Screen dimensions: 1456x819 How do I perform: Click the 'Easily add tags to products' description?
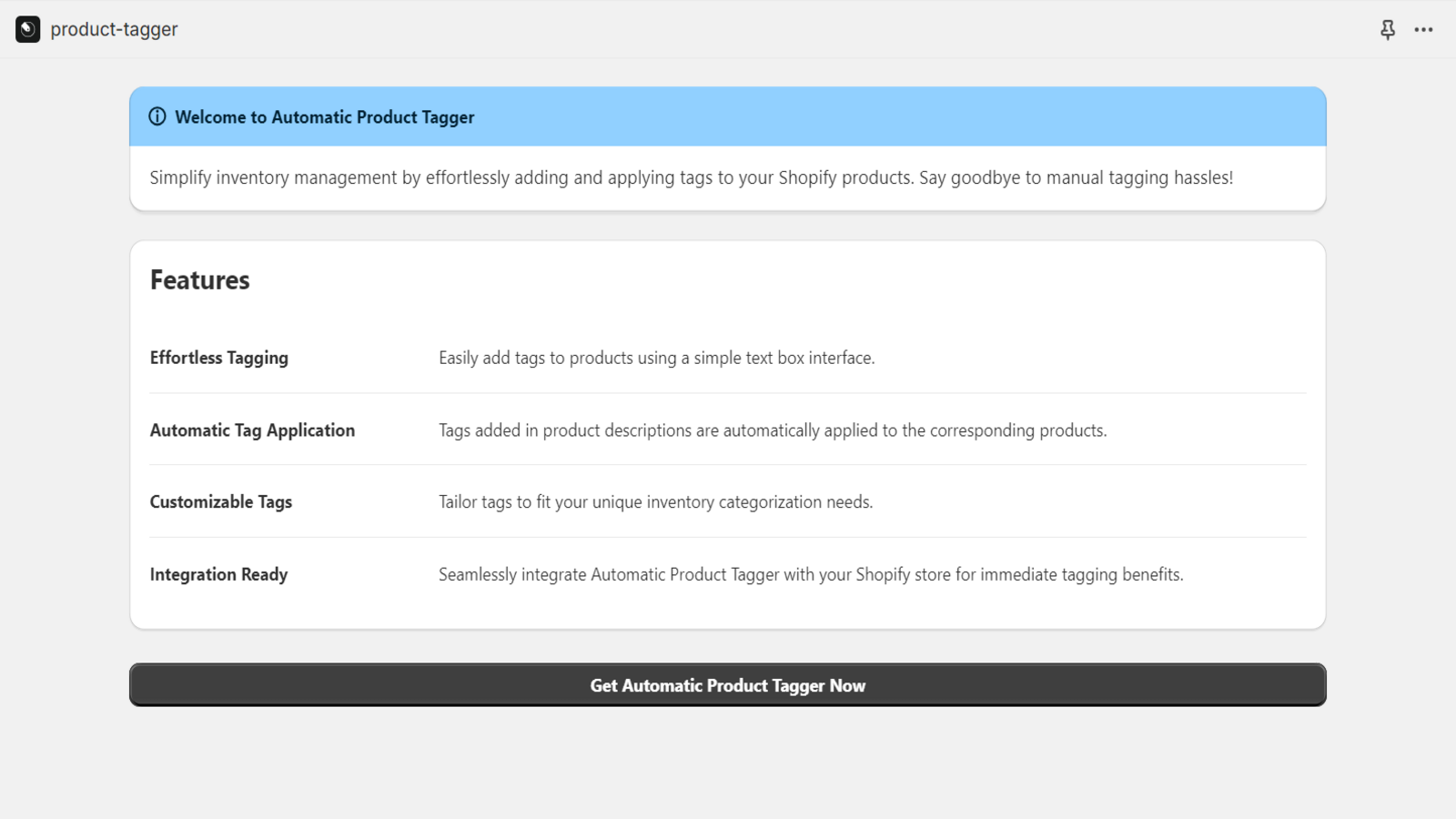click(x=656, y=358)
